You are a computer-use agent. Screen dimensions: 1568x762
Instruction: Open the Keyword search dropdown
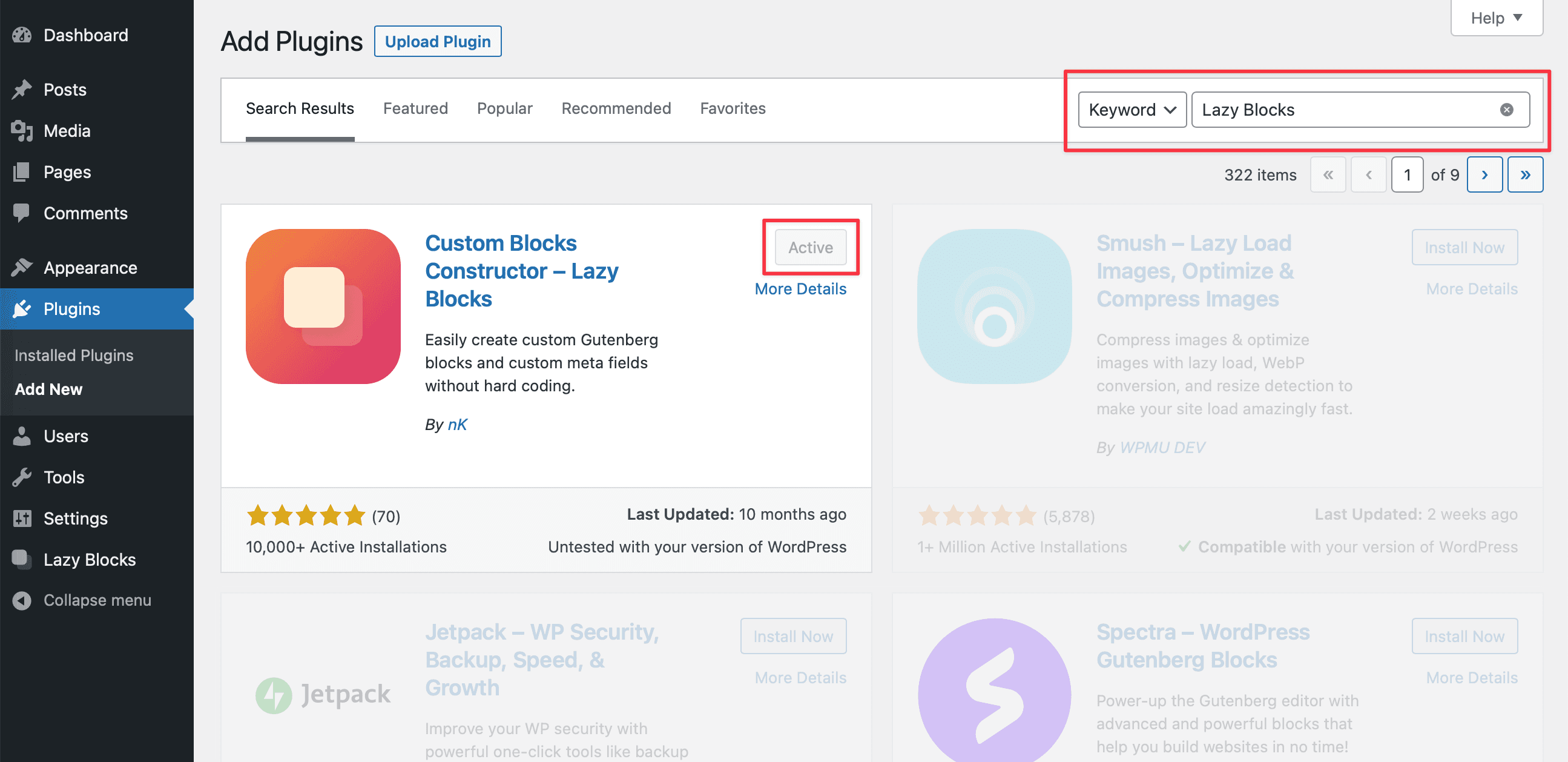coord(1131,110)
